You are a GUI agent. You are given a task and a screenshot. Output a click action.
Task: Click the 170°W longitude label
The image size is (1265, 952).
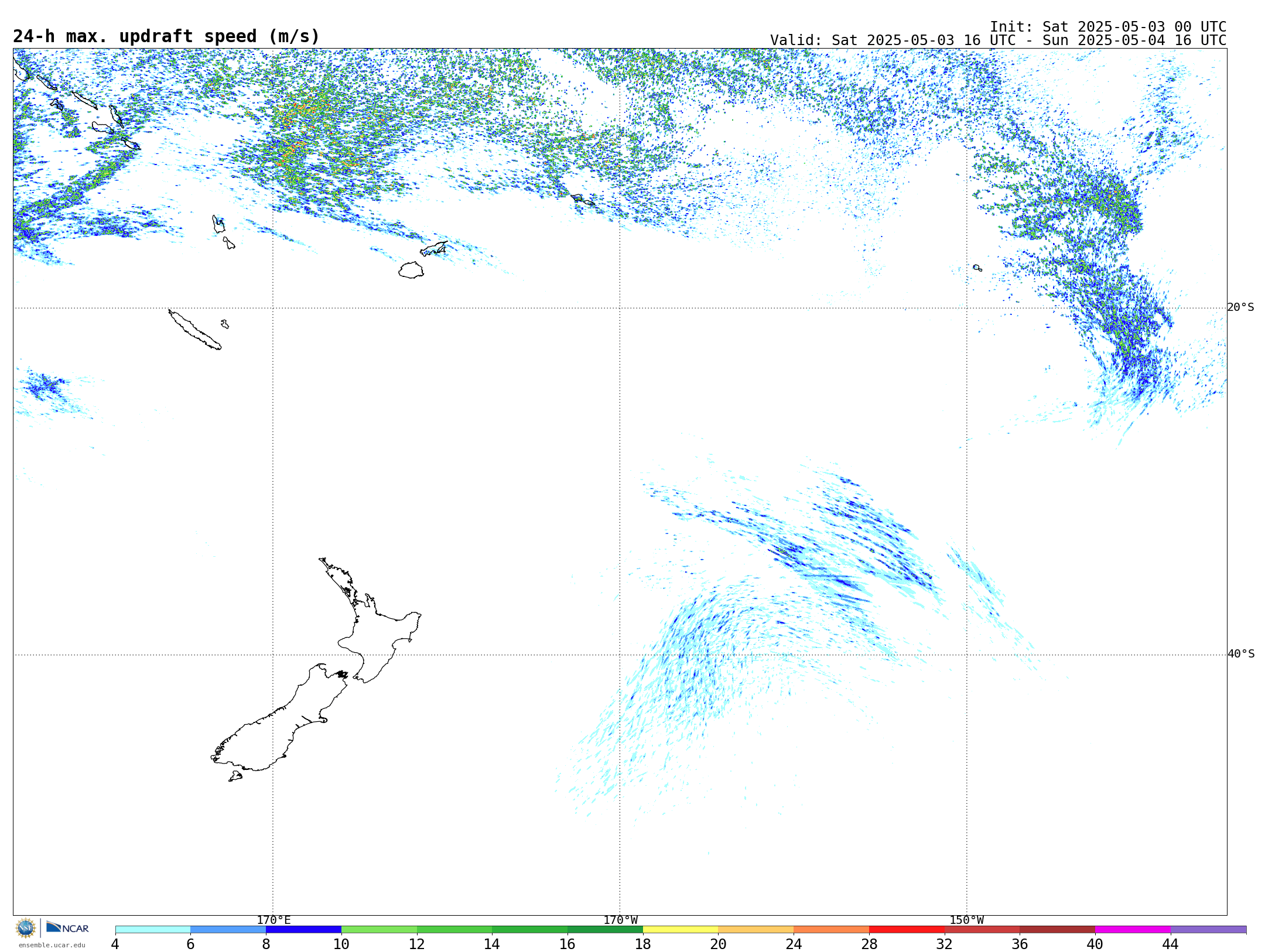(621, 920)
